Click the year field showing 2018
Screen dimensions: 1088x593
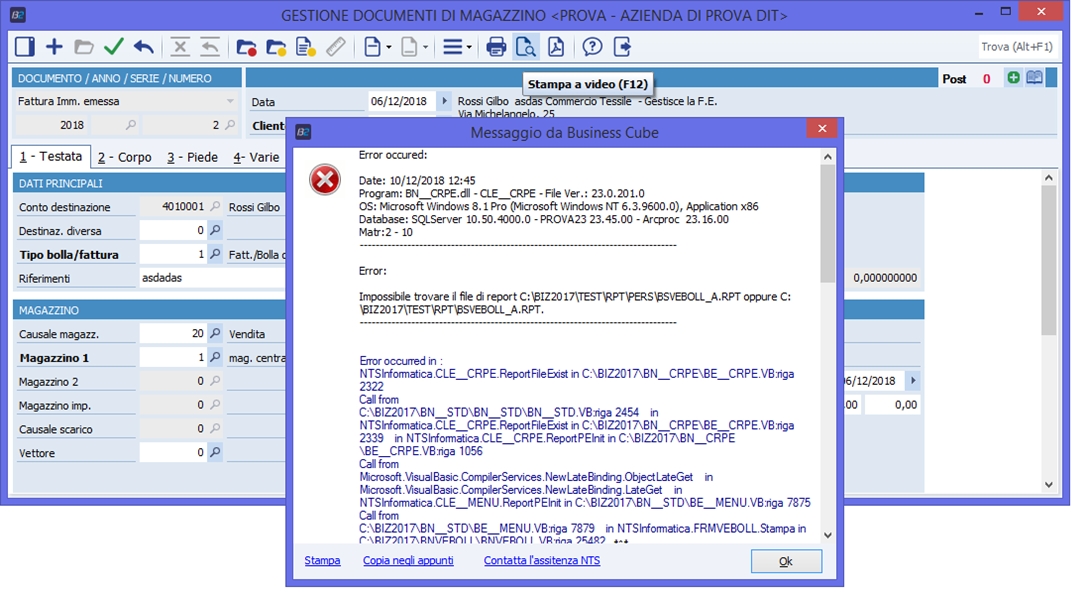click(52, 125)
